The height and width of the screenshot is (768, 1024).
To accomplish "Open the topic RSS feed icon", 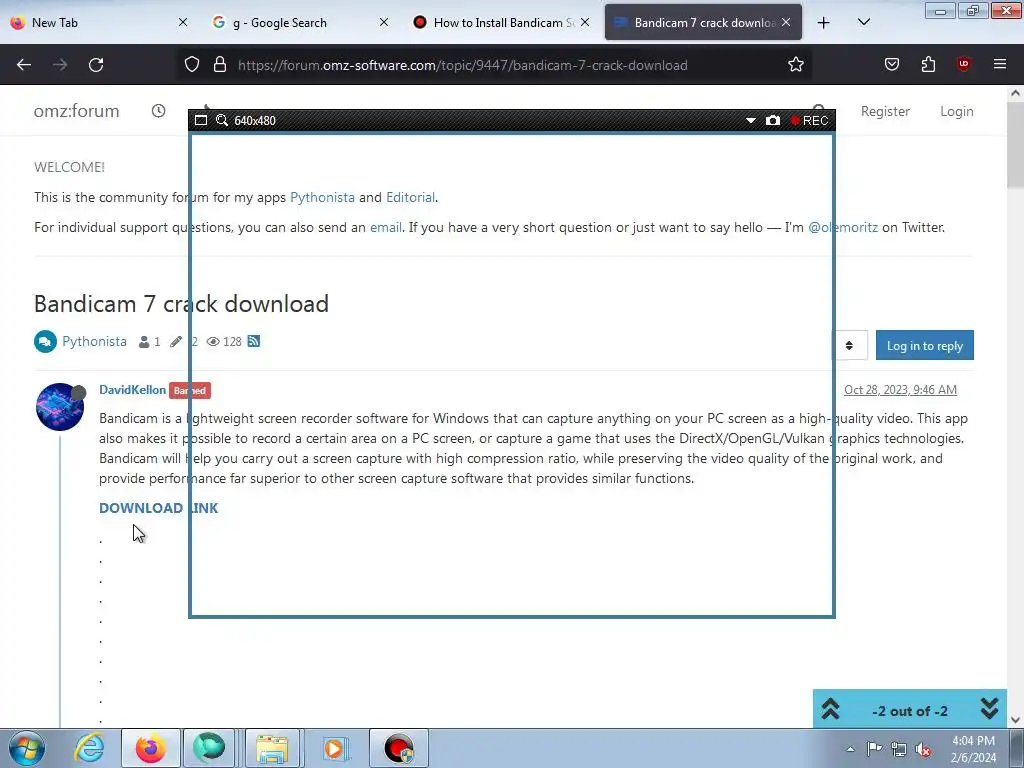I will pos(254,341).
